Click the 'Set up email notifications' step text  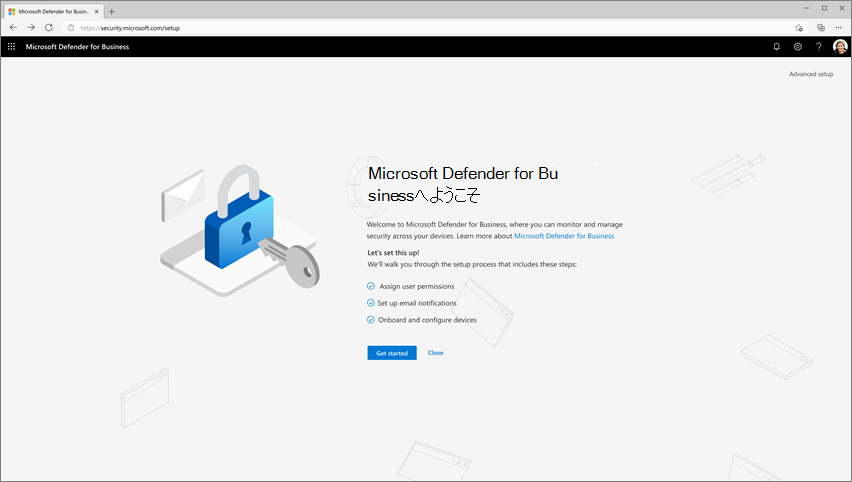click(417, 303)
